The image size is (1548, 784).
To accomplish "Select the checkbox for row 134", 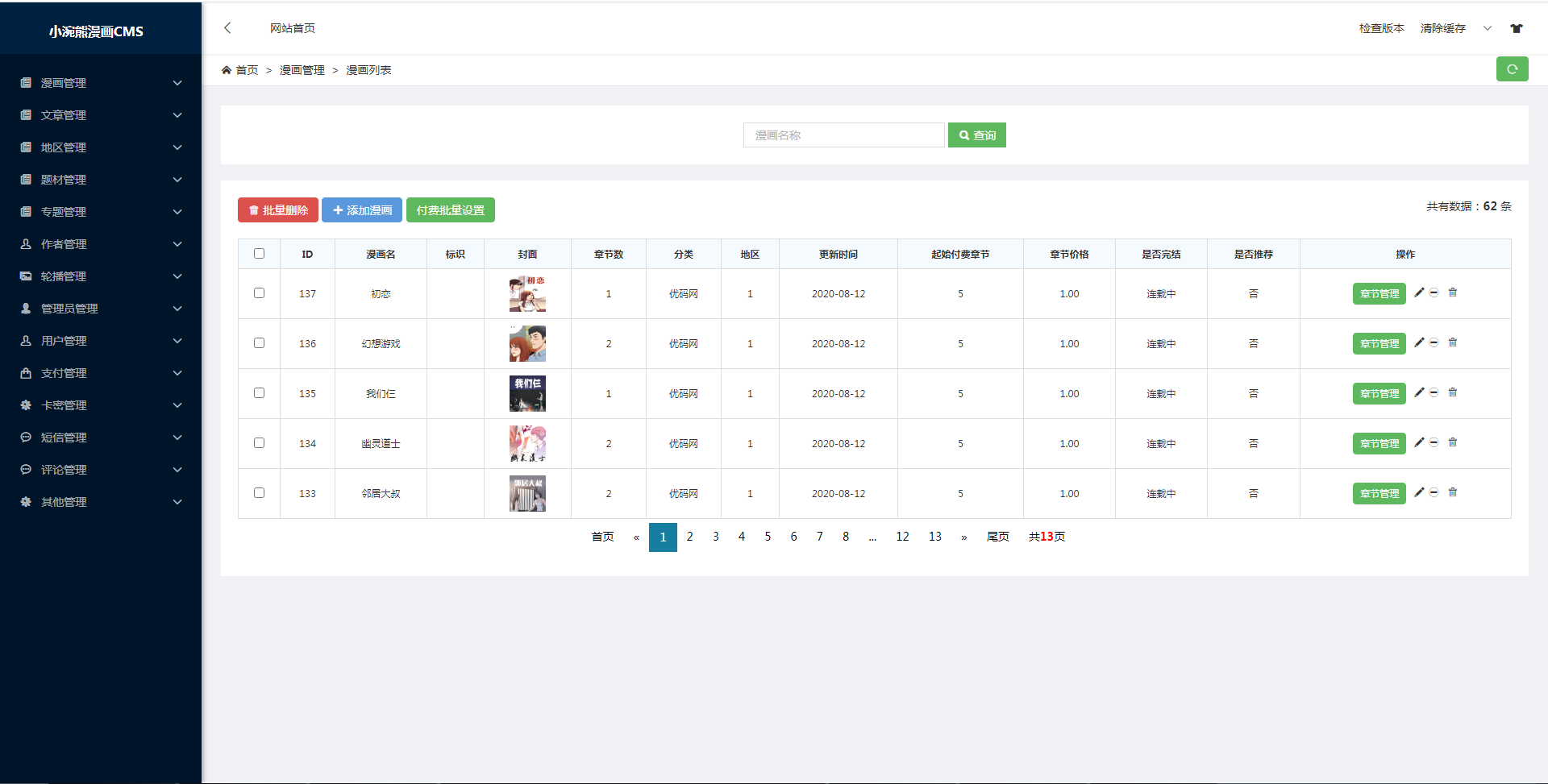I will (259, 443).
